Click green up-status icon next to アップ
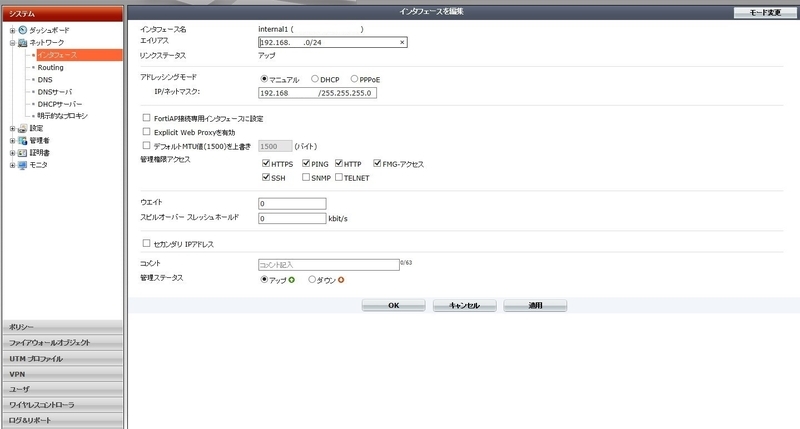This screenshot has width=800, height=429. click(292, 280)
